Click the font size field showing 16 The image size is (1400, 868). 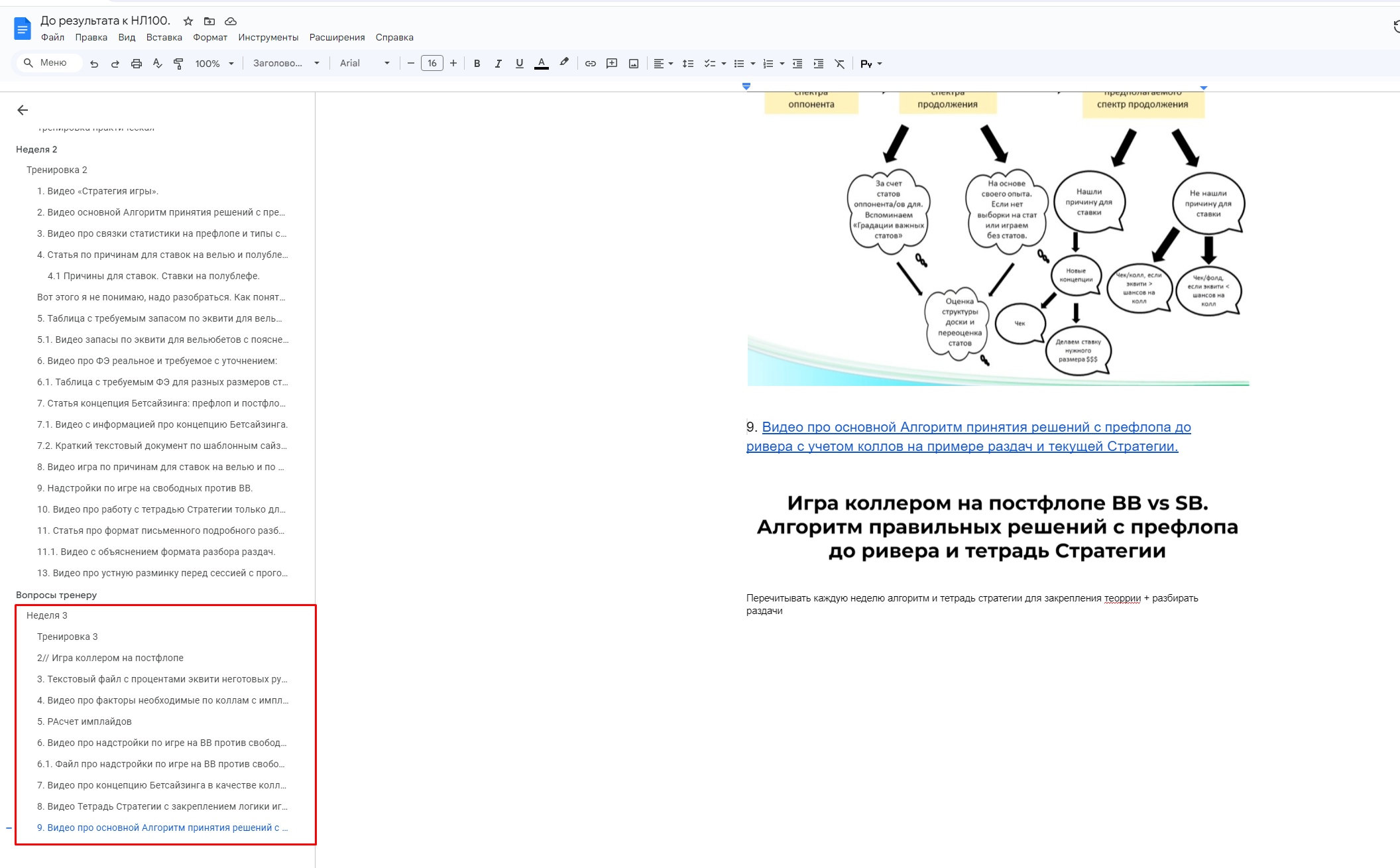coord(432,63)
